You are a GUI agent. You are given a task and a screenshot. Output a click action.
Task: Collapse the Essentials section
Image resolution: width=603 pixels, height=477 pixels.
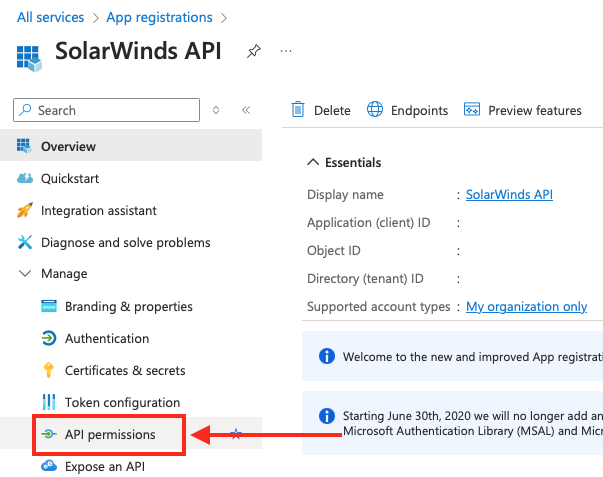[x=313, y=162]
